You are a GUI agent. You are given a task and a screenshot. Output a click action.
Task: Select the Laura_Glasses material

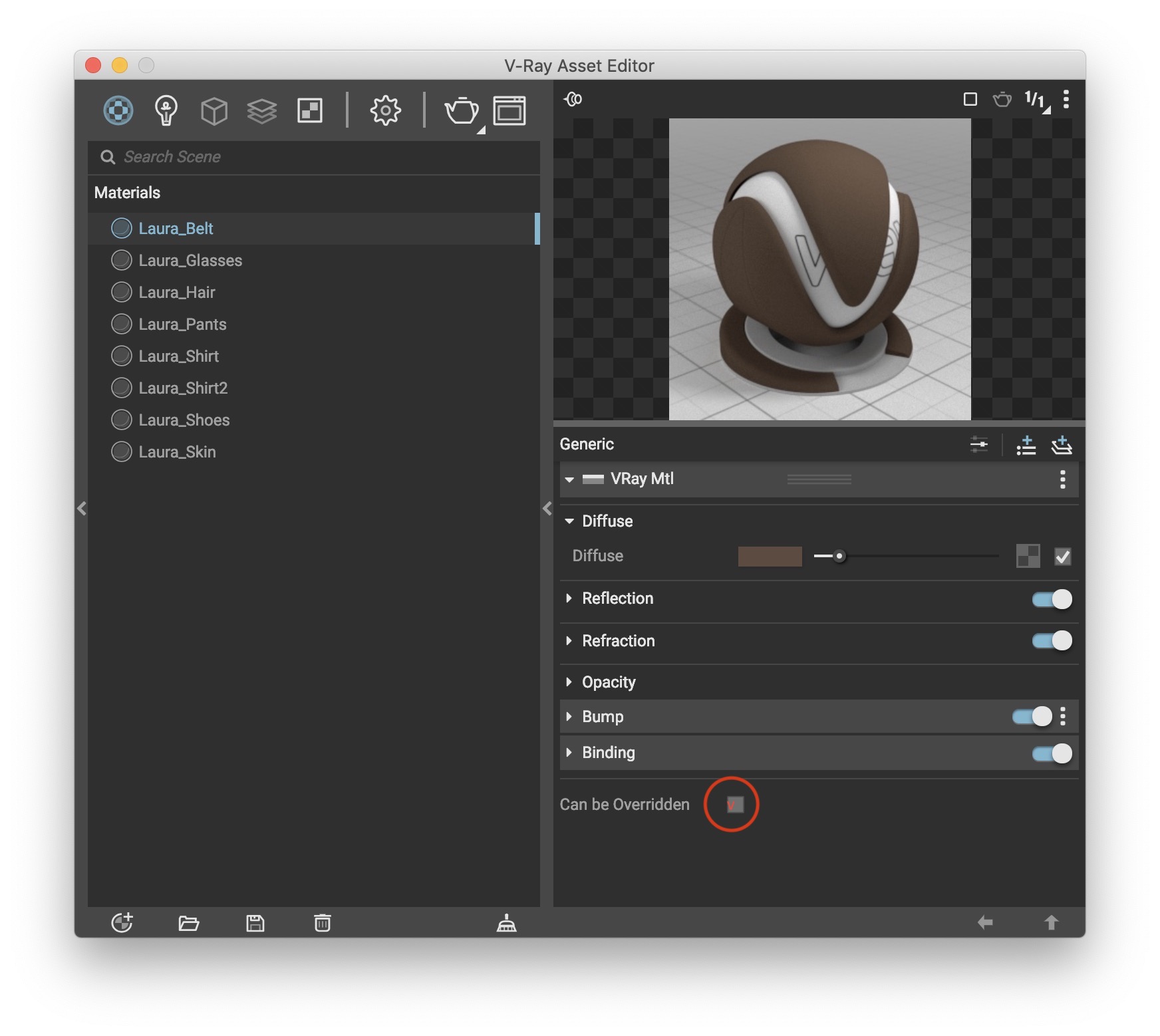tap(190, 261)
